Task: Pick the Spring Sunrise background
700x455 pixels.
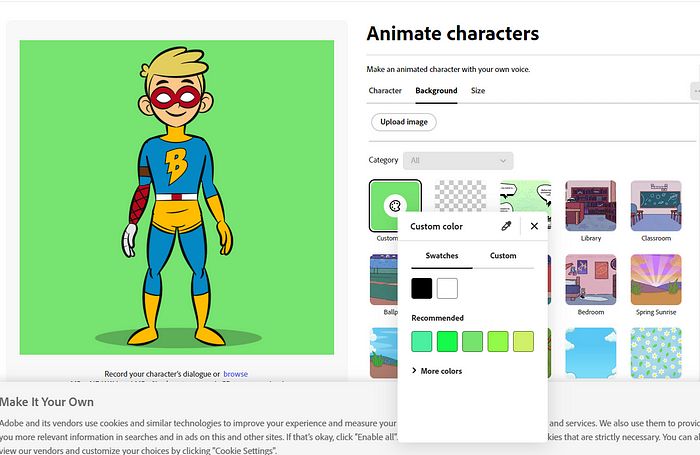Action: pos(656,279)
